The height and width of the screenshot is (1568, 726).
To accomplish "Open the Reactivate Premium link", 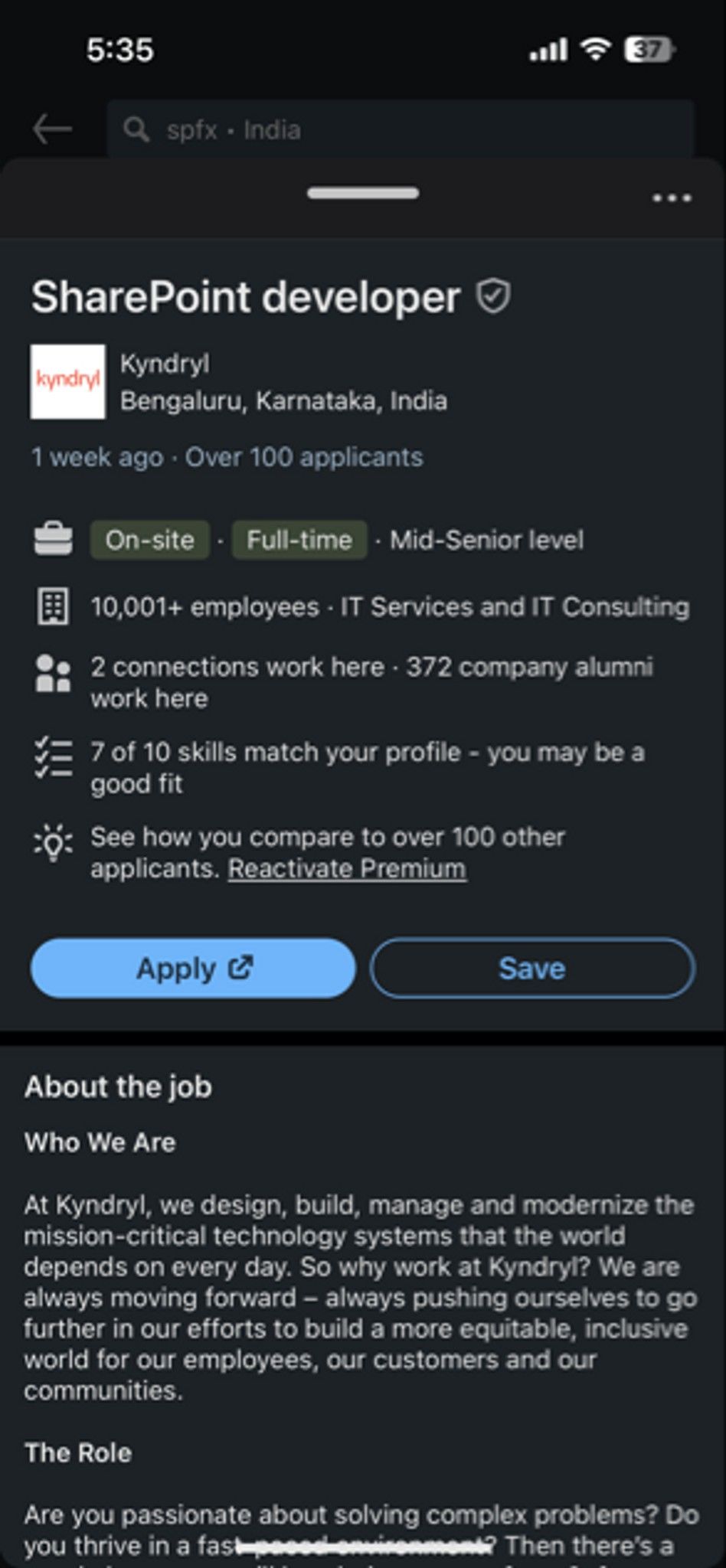I will 347,869.
